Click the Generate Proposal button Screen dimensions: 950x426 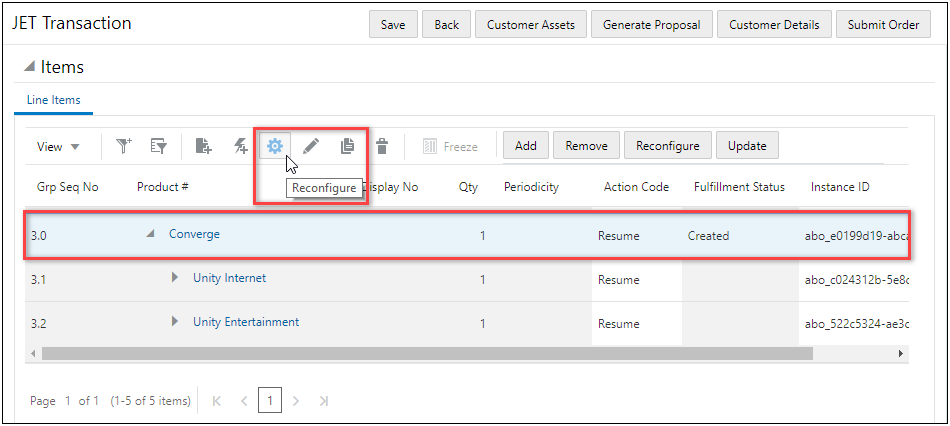pyautogui.click(x=651, y=25)
